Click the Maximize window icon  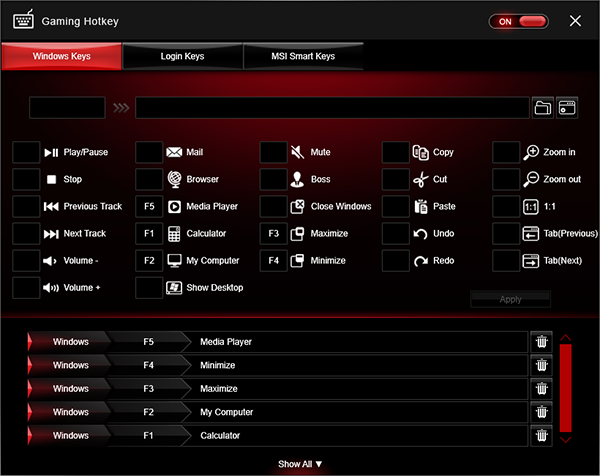pos(297,234)
